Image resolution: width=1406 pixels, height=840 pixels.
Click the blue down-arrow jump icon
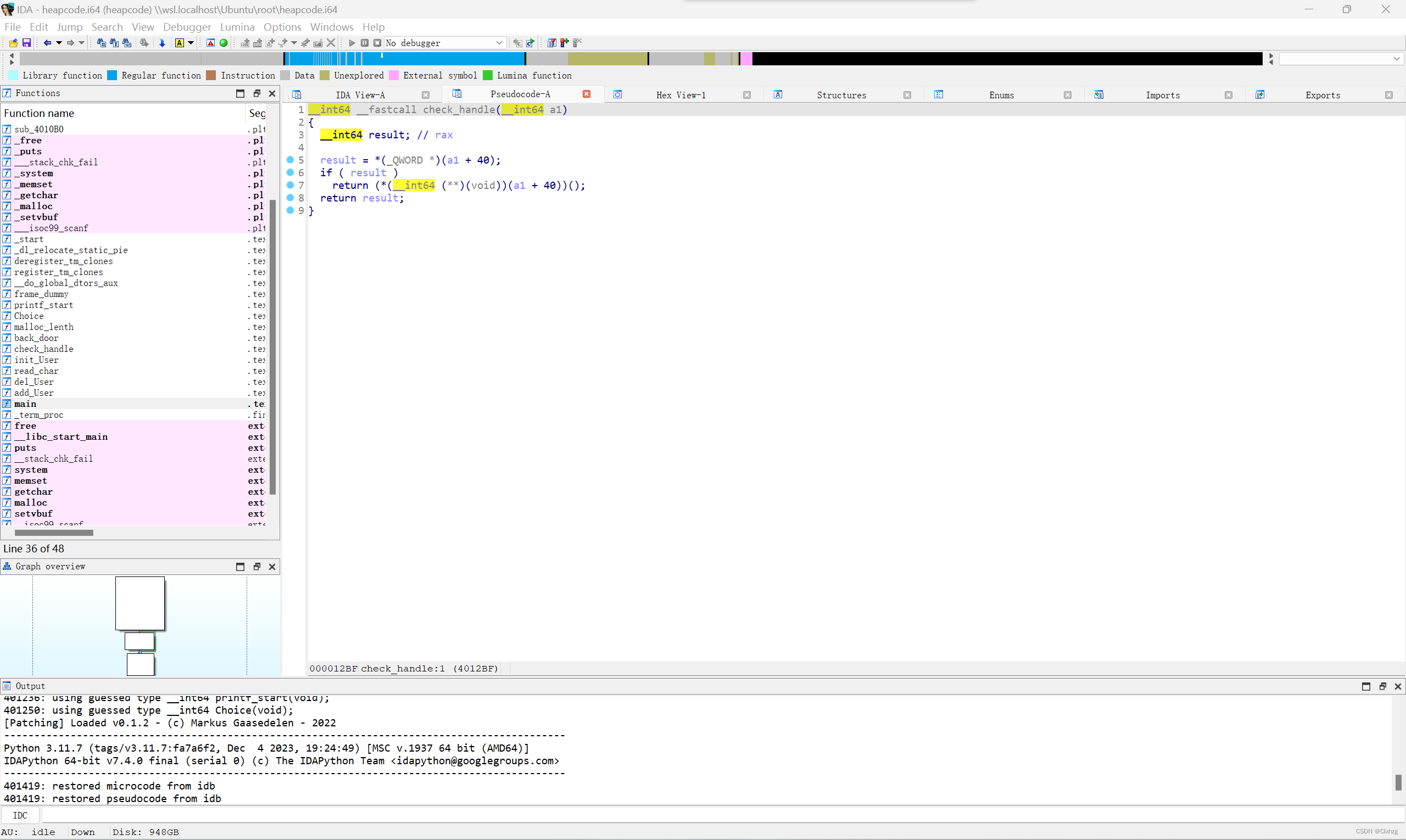pos(162,43)
